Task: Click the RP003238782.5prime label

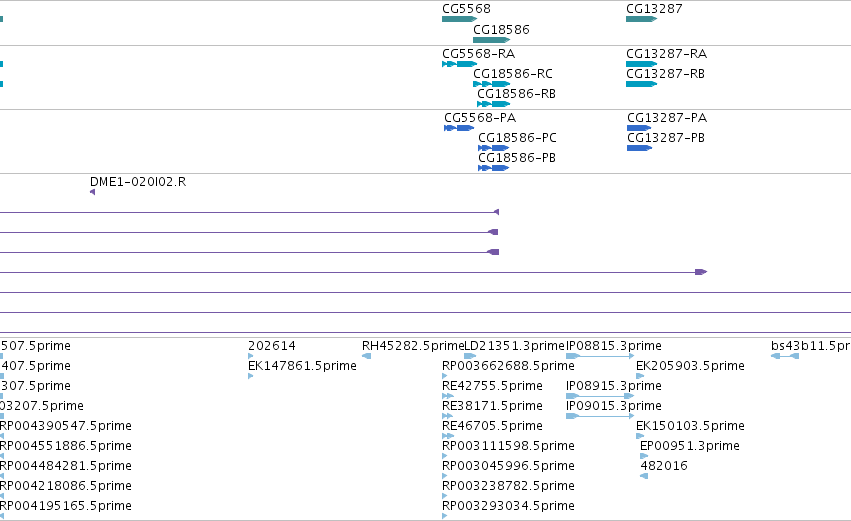Action: pos(508,486)
